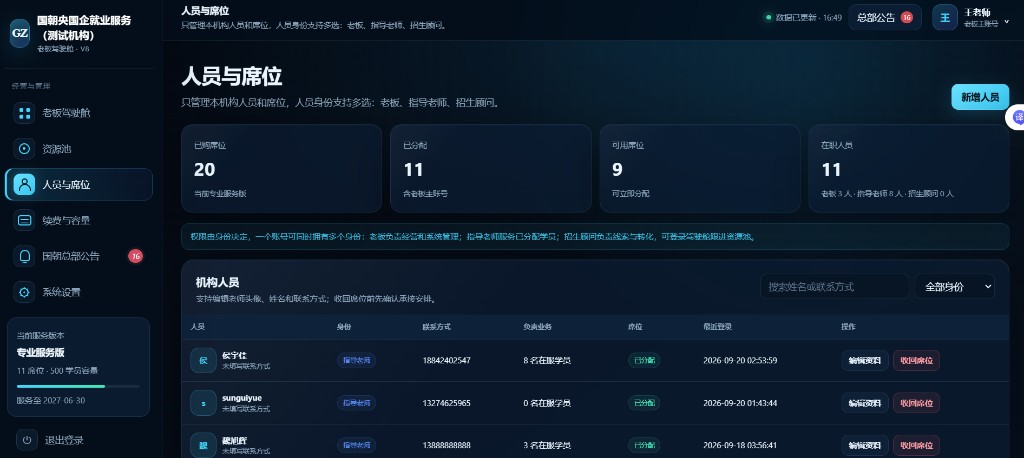Click 收回席位 for the 18842402547 row
This screenshot has width=1024, height=458.
pyautogui.click(x=916, y=361)
